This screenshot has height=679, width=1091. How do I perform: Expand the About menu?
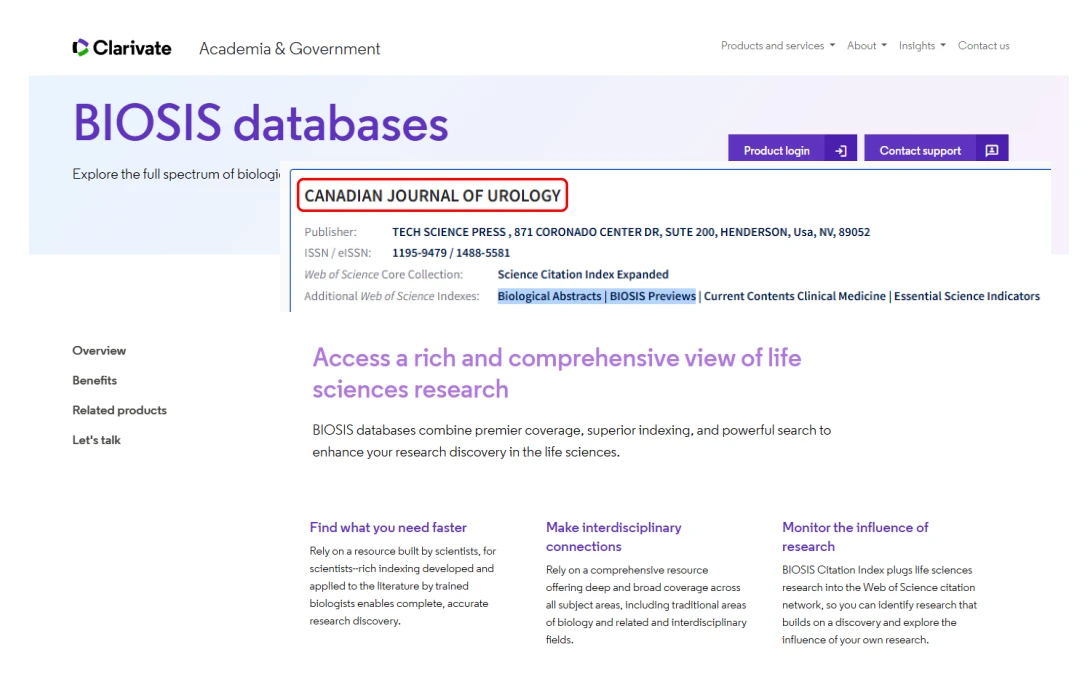point(866,45)
